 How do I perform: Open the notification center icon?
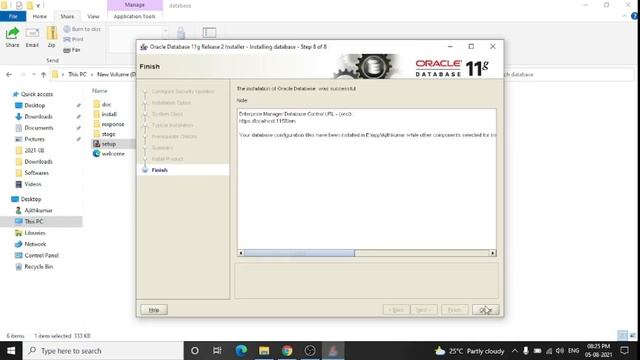624,351
